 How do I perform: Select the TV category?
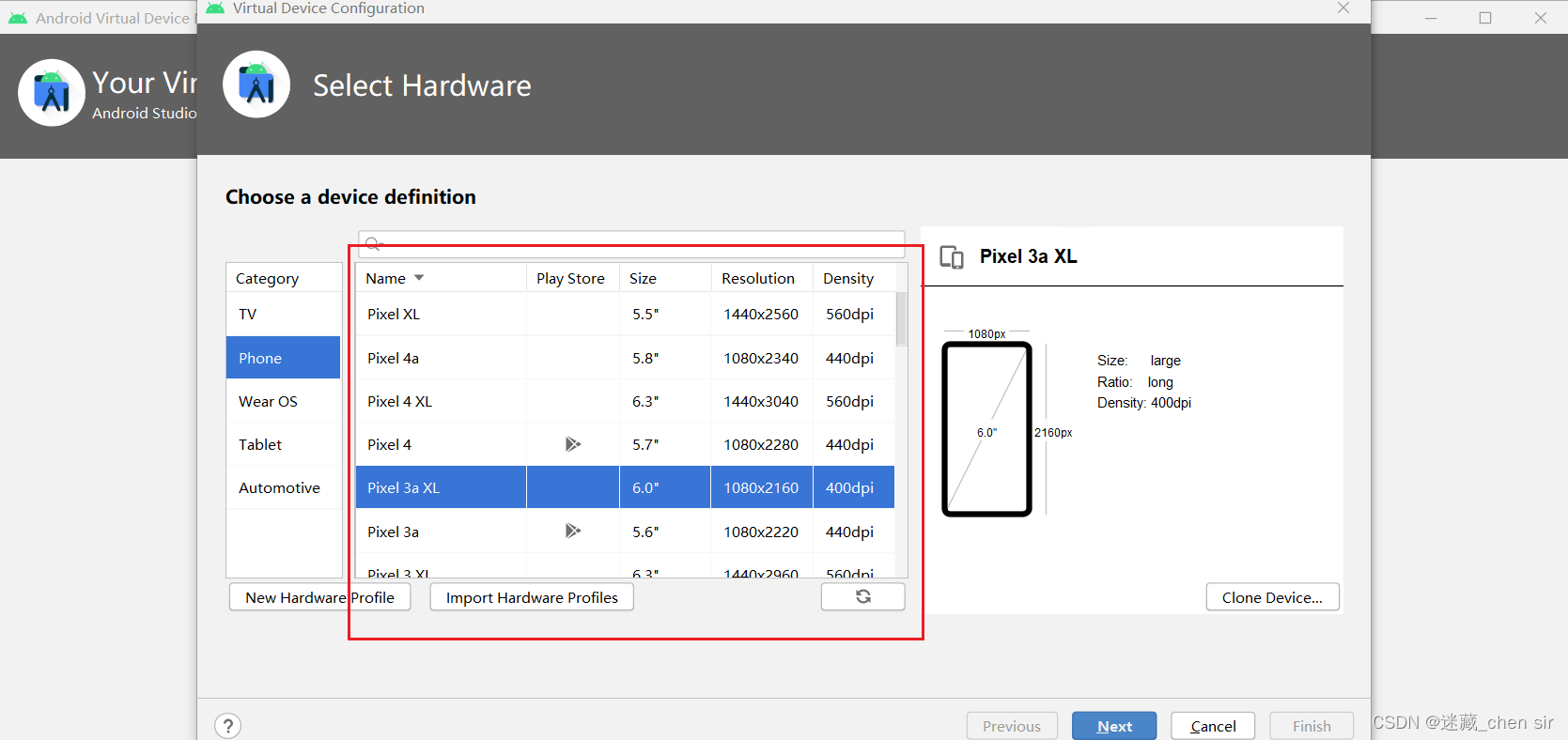[x=283, y=314]
